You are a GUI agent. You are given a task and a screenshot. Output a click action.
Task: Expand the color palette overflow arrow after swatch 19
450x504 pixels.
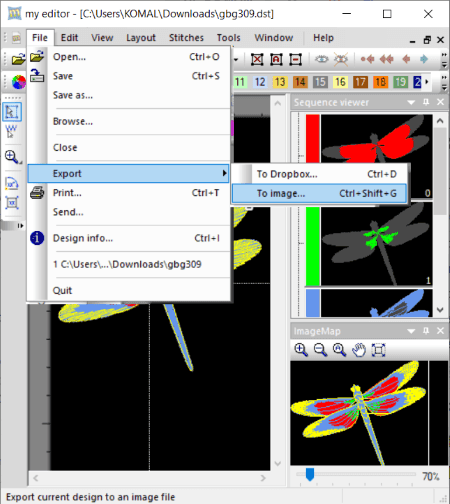coord(426,82)
